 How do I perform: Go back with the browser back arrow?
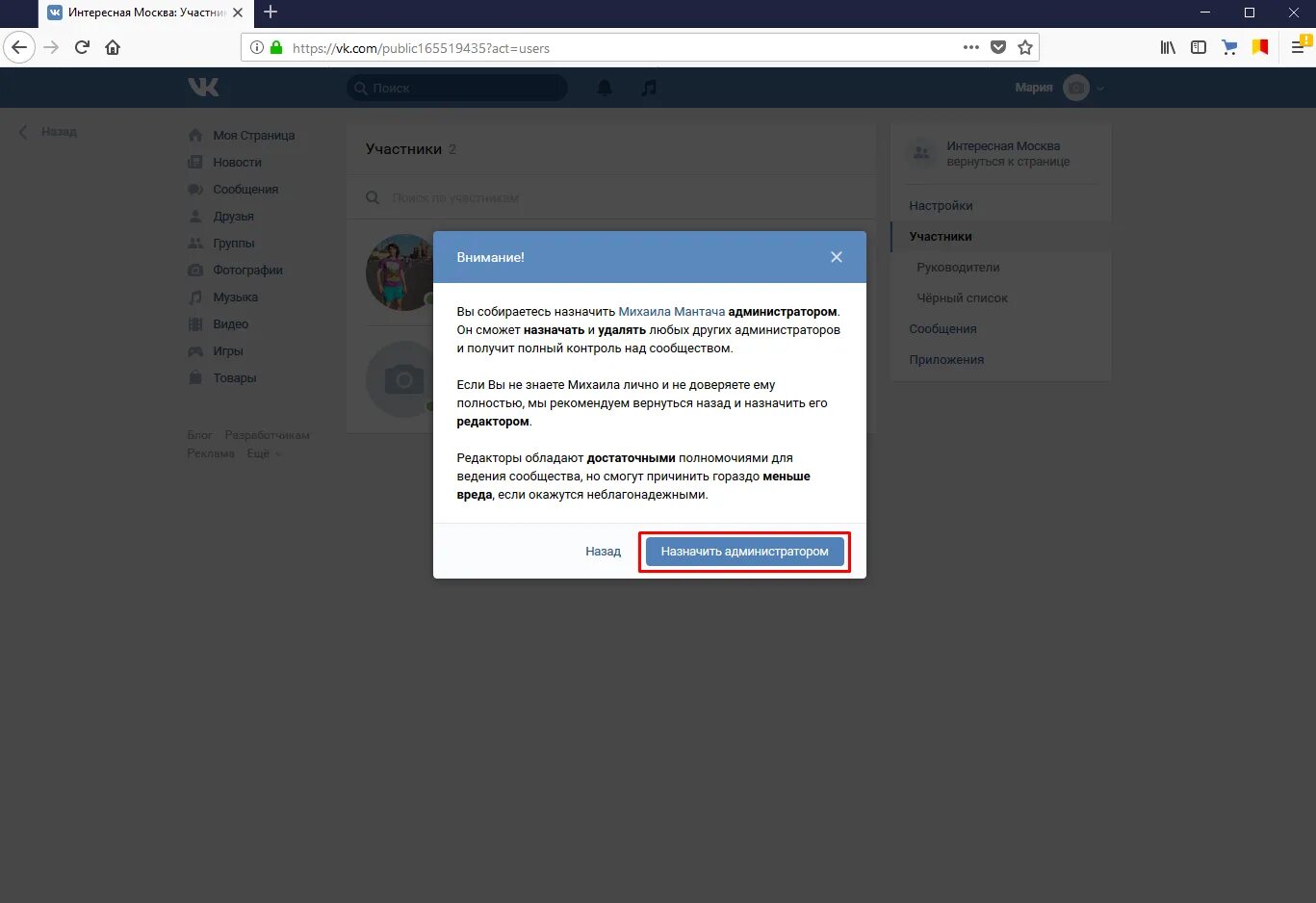19,47
